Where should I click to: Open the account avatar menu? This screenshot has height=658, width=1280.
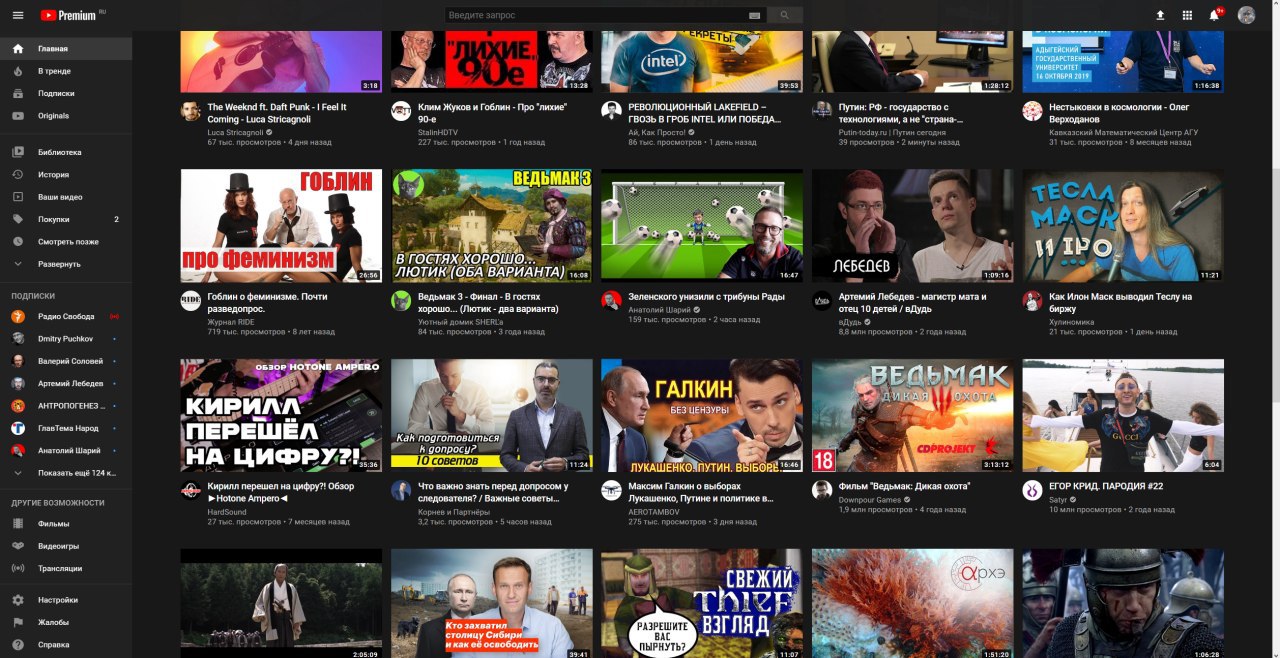click(x=1246, y=15)
